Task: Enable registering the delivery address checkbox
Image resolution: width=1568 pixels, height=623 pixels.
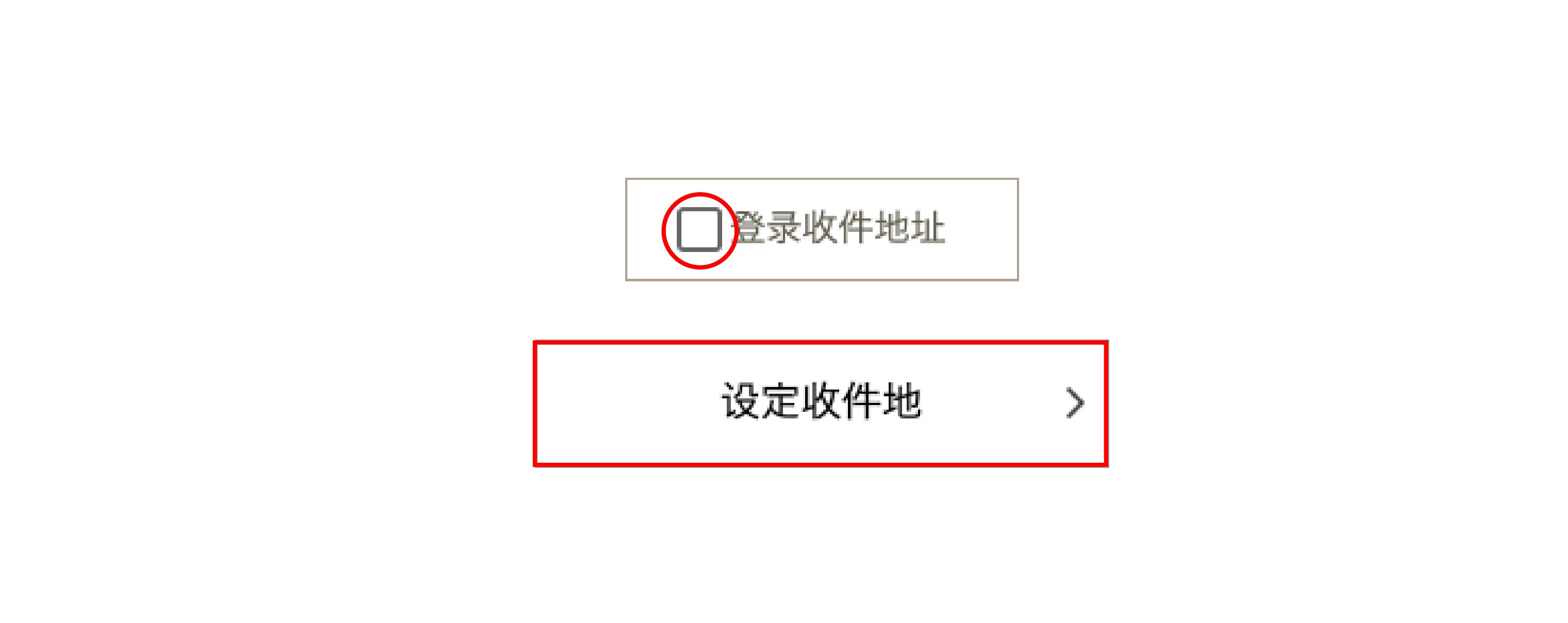Action: coord(699,229)
